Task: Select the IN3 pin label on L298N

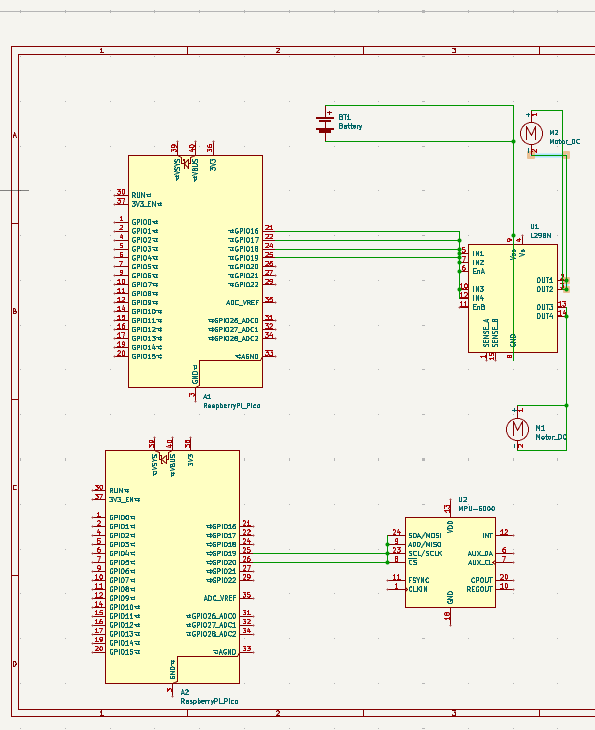Action: click(478, 289)
